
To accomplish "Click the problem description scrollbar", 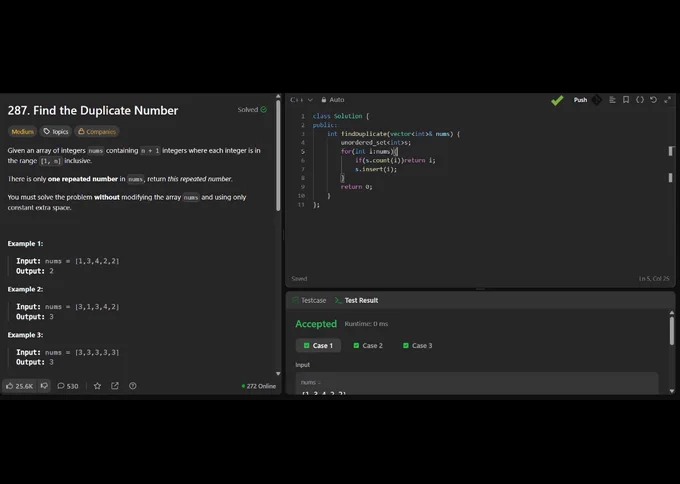I will (278, 156).
